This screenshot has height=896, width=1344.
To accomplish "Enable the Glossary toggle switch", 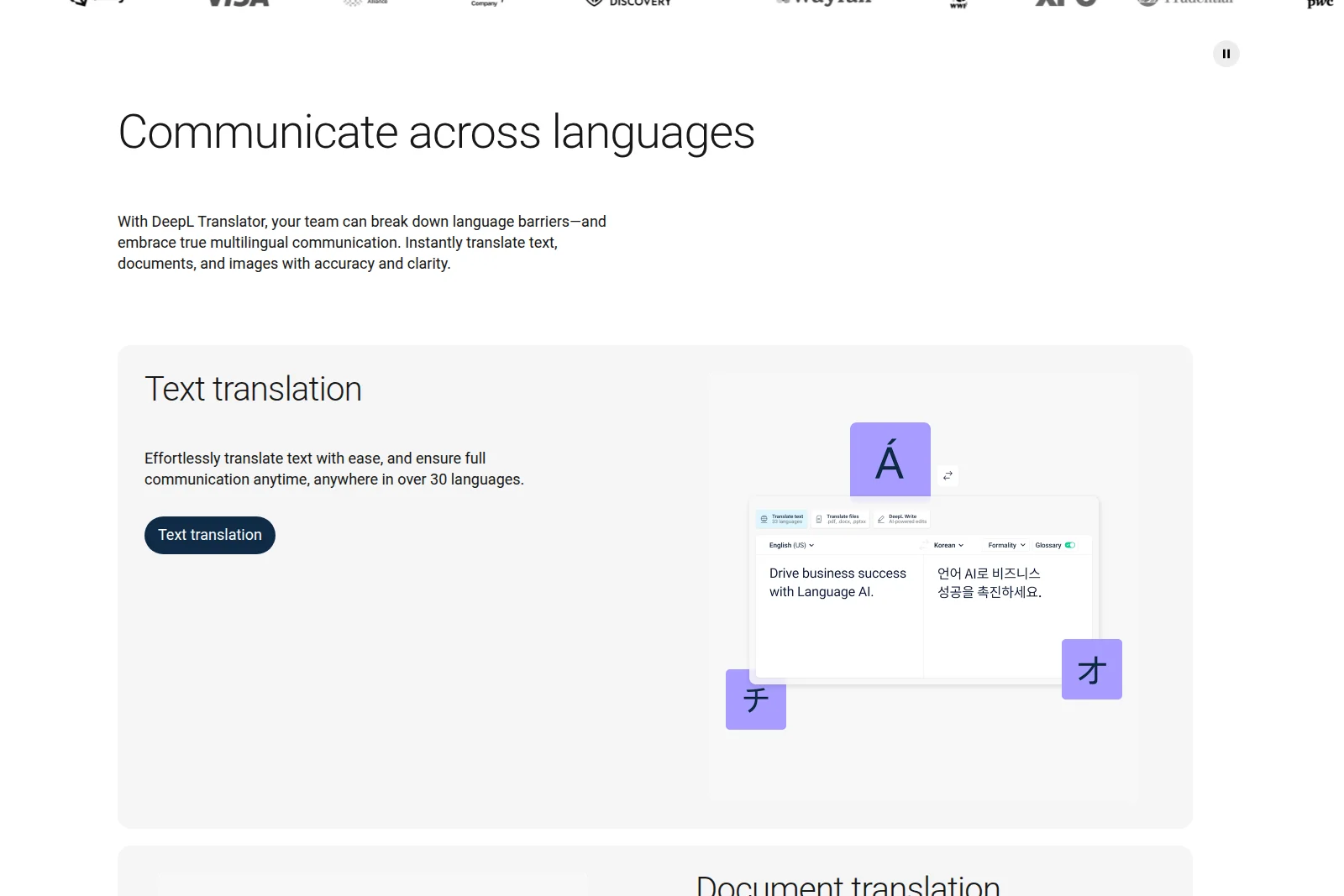I will pyautogui.click(x=1068, y=545).
